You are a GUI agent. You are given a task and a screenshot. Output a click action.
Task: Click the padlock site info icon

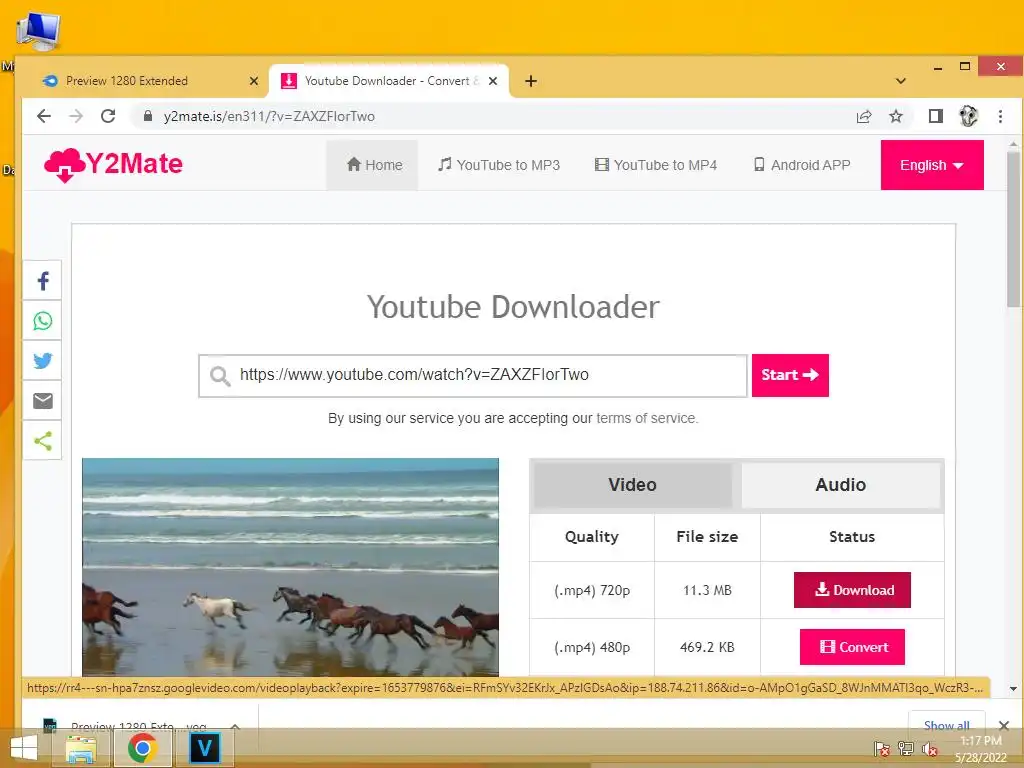pos(148,116)
